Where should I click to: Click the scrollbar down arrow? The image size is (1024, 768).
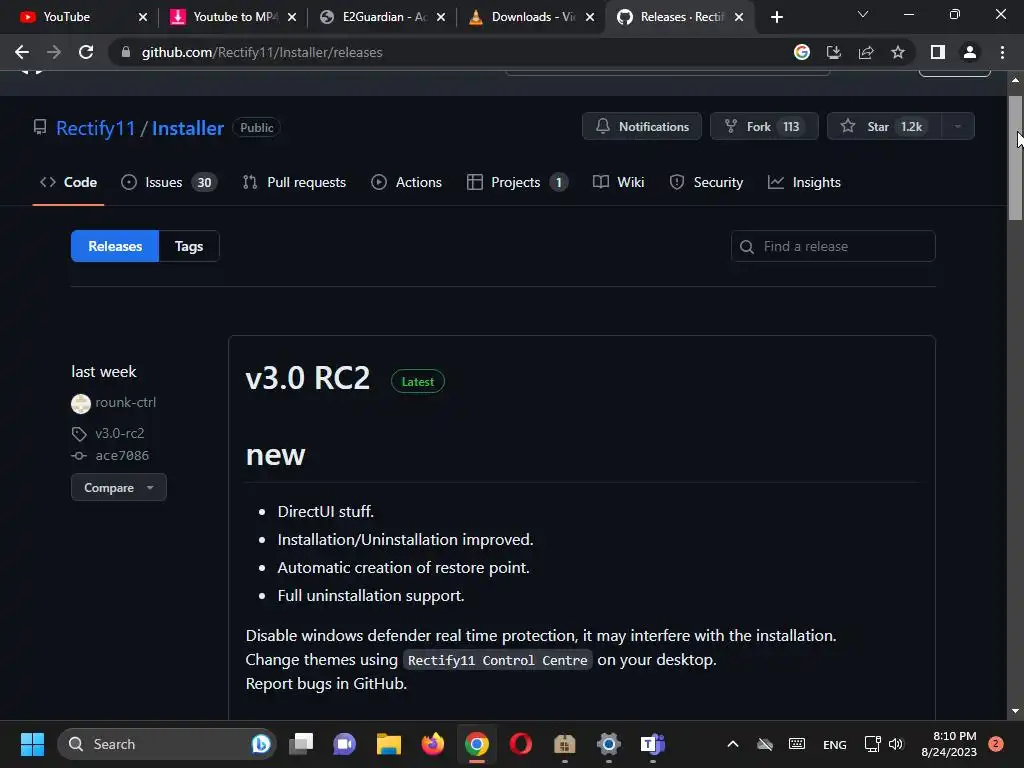(1015, 711)
